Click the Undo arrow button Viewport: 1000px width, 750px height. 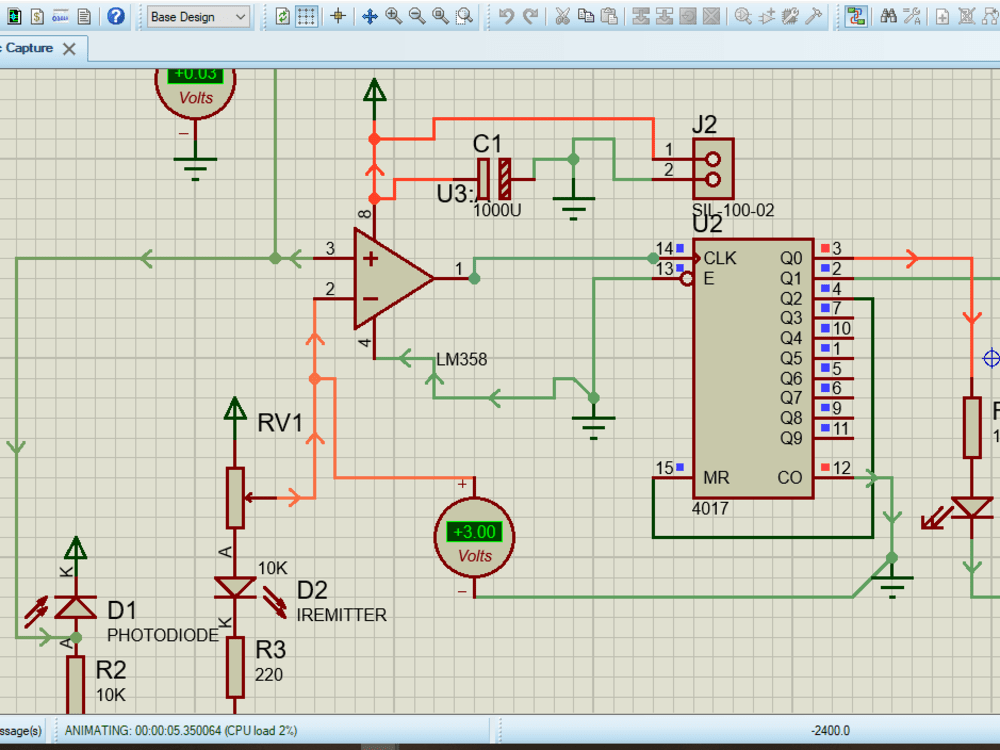coord(505,17)
